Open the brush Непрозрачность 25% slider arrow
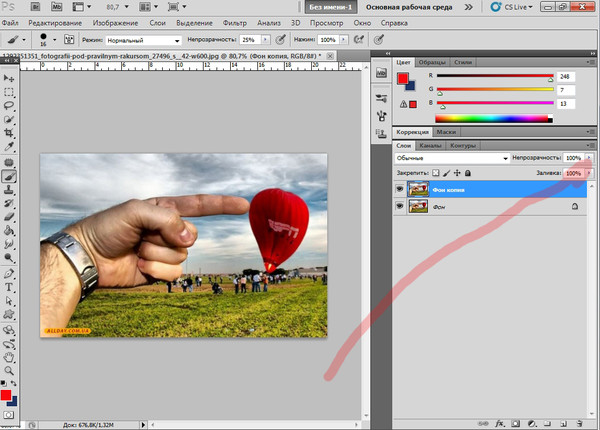Image resolution: width=600 pixels, height=430 pixels. 266,39
